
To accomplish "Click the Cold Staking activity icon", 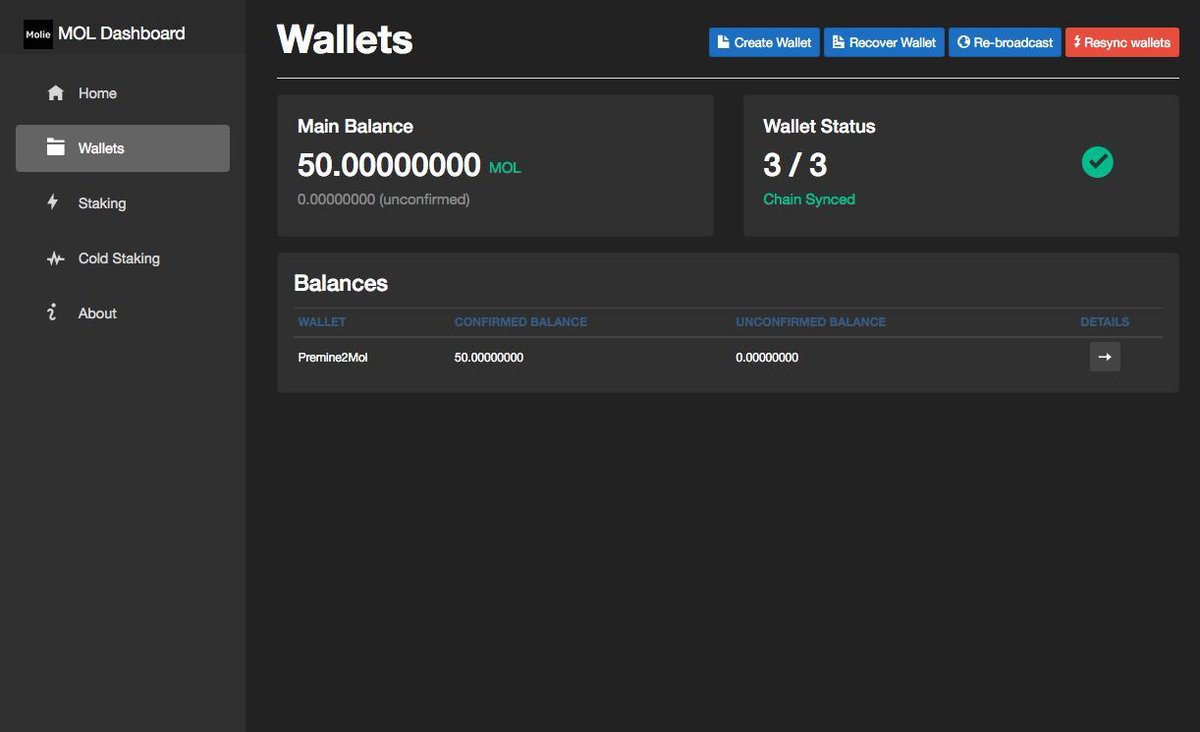I will coord(53,258).
